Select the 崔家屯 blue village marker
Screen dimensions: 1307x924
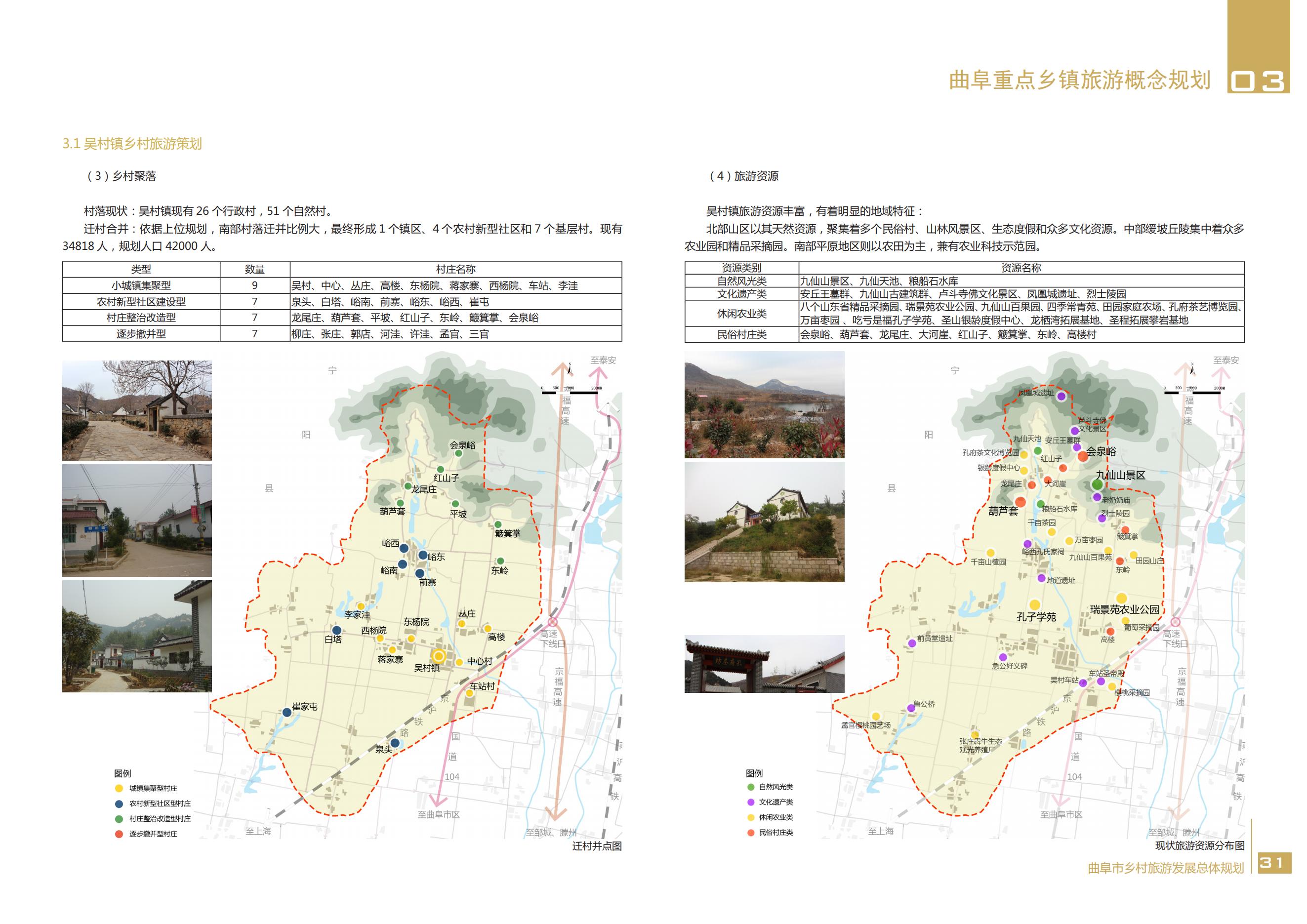(287, 712)
